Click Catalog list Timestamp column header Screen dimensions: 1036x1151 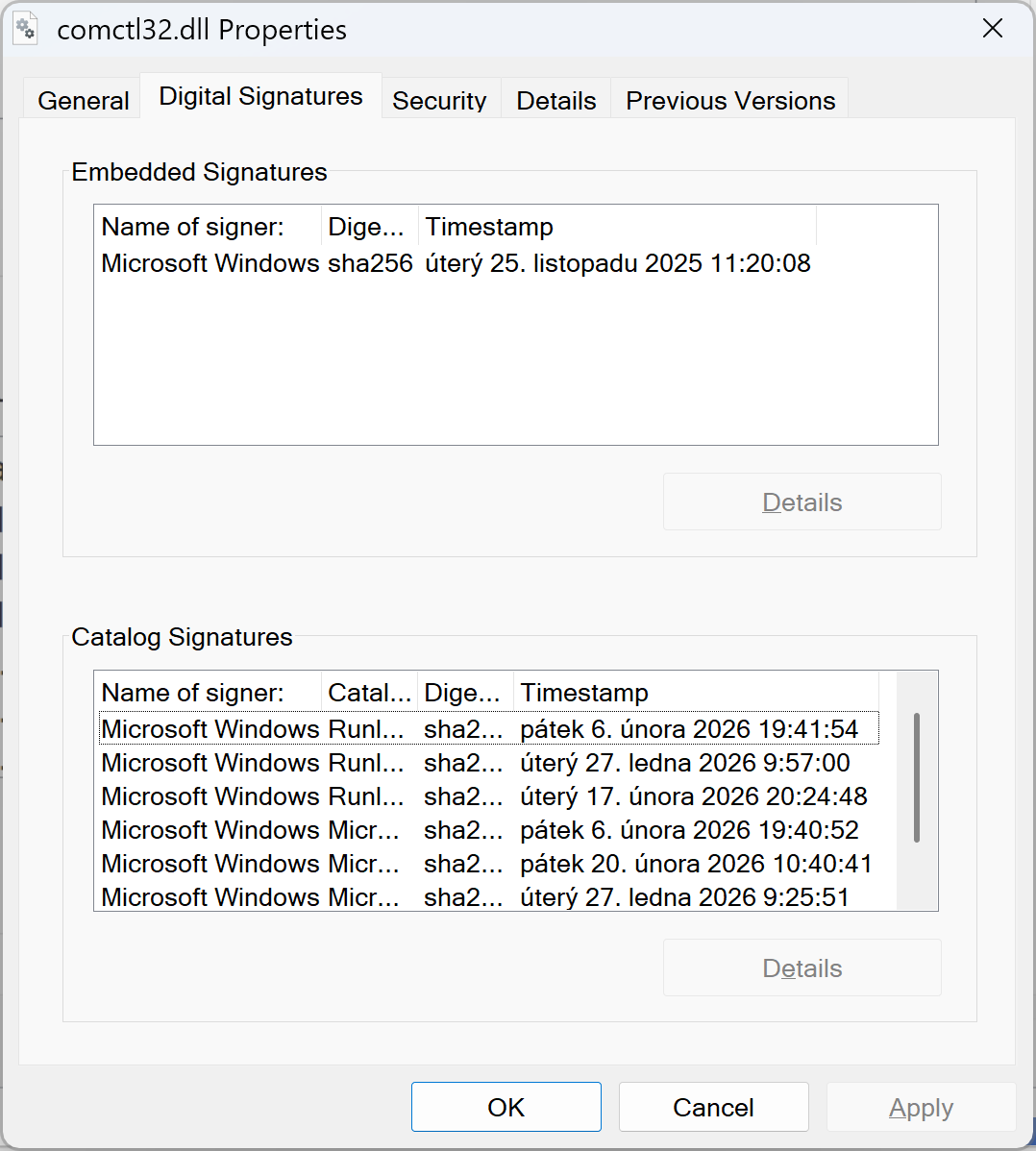click(x=696, y=692)
